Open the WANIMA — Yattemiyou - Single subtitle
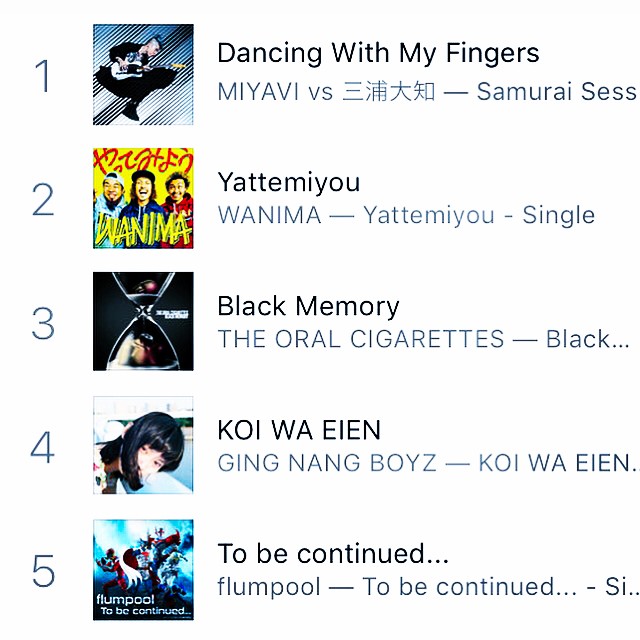This screenshot has width=640, height=640. [405, 215]
